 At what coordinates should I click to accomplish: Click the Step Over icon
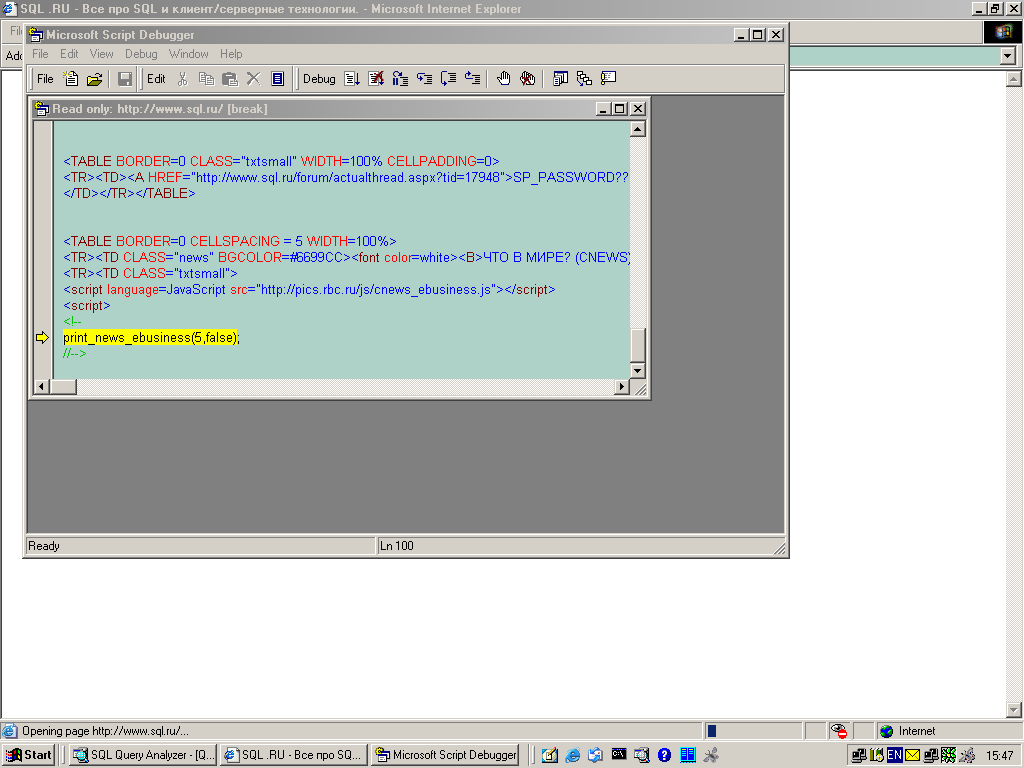[448, 79]
